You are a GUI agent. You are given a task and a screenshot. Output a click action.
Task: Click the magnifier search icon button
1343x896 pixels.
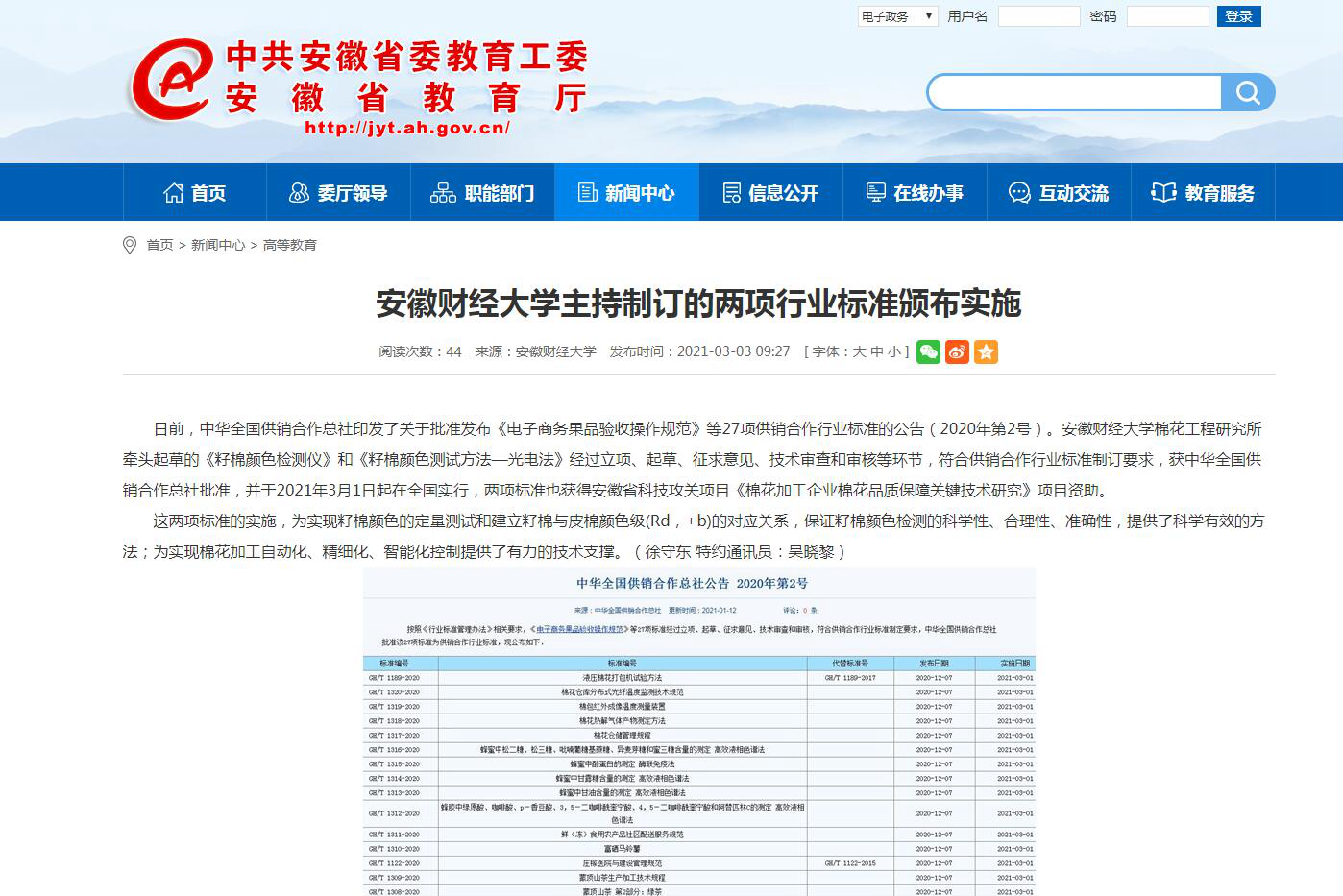1247,93
